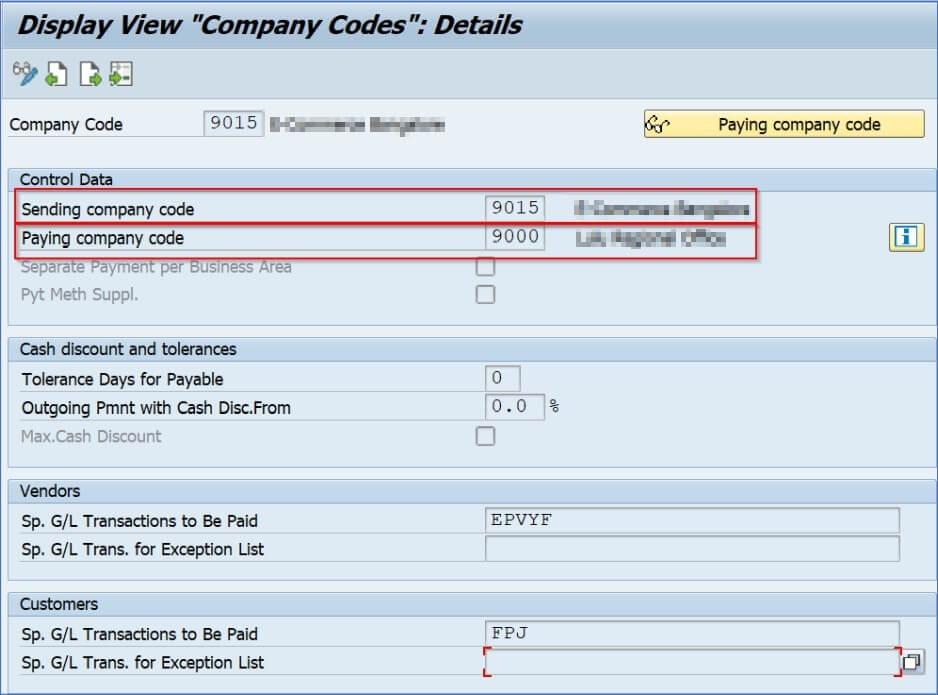Open the other entry selection icon
Image resolution: width=938 pixels, height=695 pixels.
coord(121,74)
